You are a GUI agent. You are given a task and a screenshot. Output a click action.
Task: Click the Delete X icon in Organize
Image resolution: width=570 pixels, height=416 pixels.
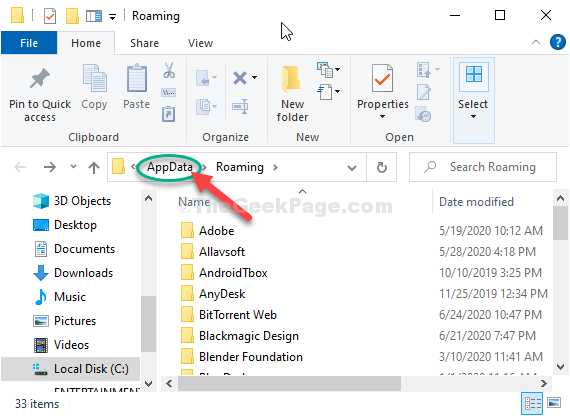pyautogui.click(x=240, y=77)
